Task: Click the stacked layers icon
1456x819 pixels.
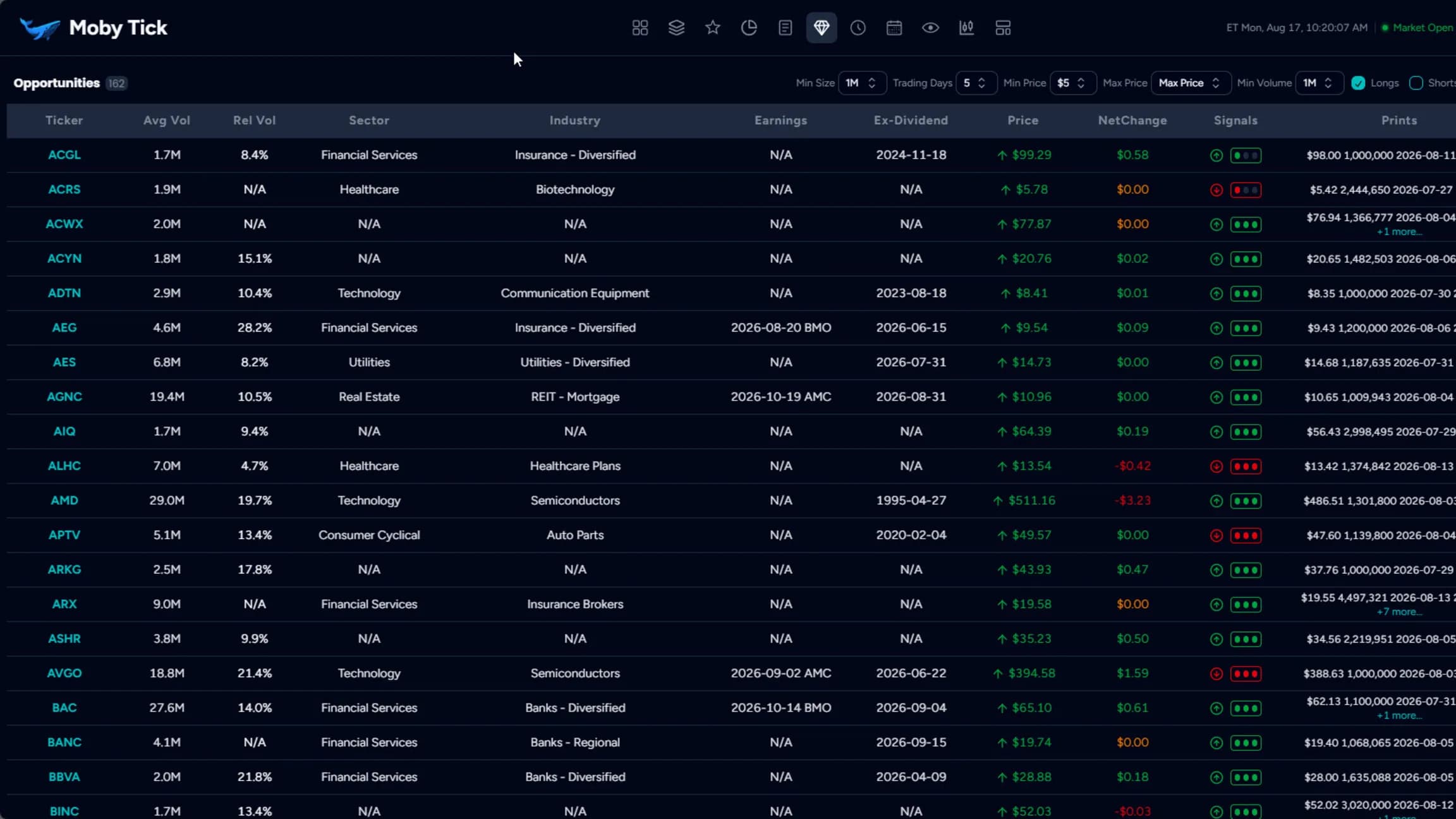Action: coord(676,28)
